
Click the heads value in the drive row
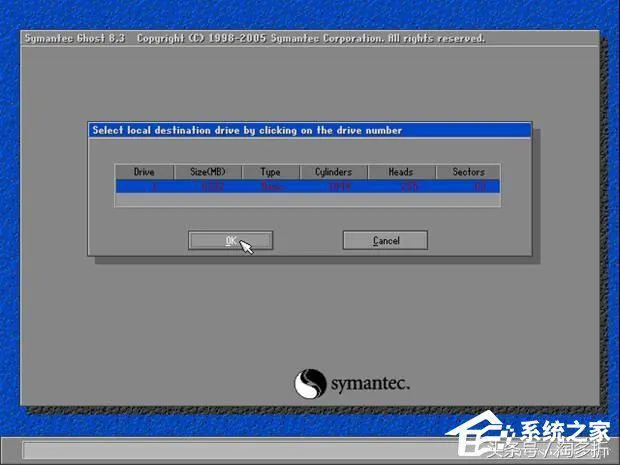click(407, 186)
